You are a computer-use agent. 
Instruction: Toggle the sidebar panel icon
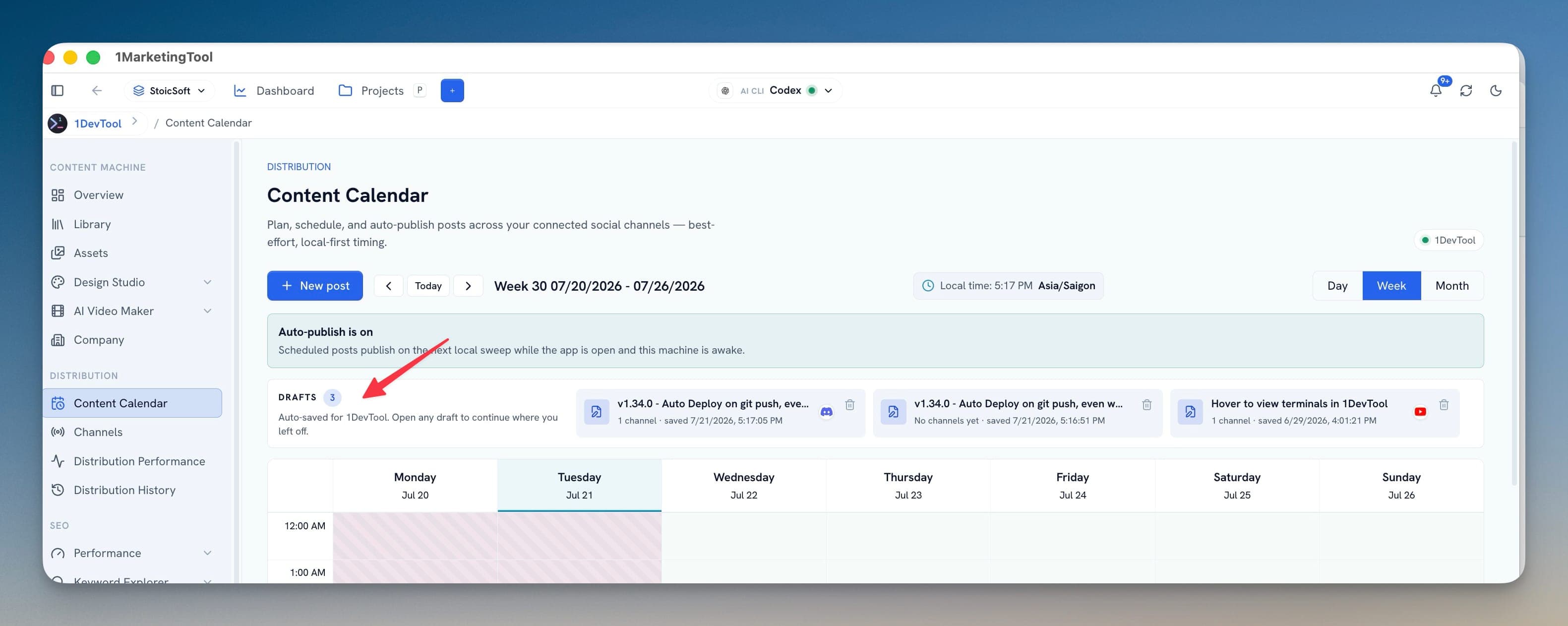57,91
